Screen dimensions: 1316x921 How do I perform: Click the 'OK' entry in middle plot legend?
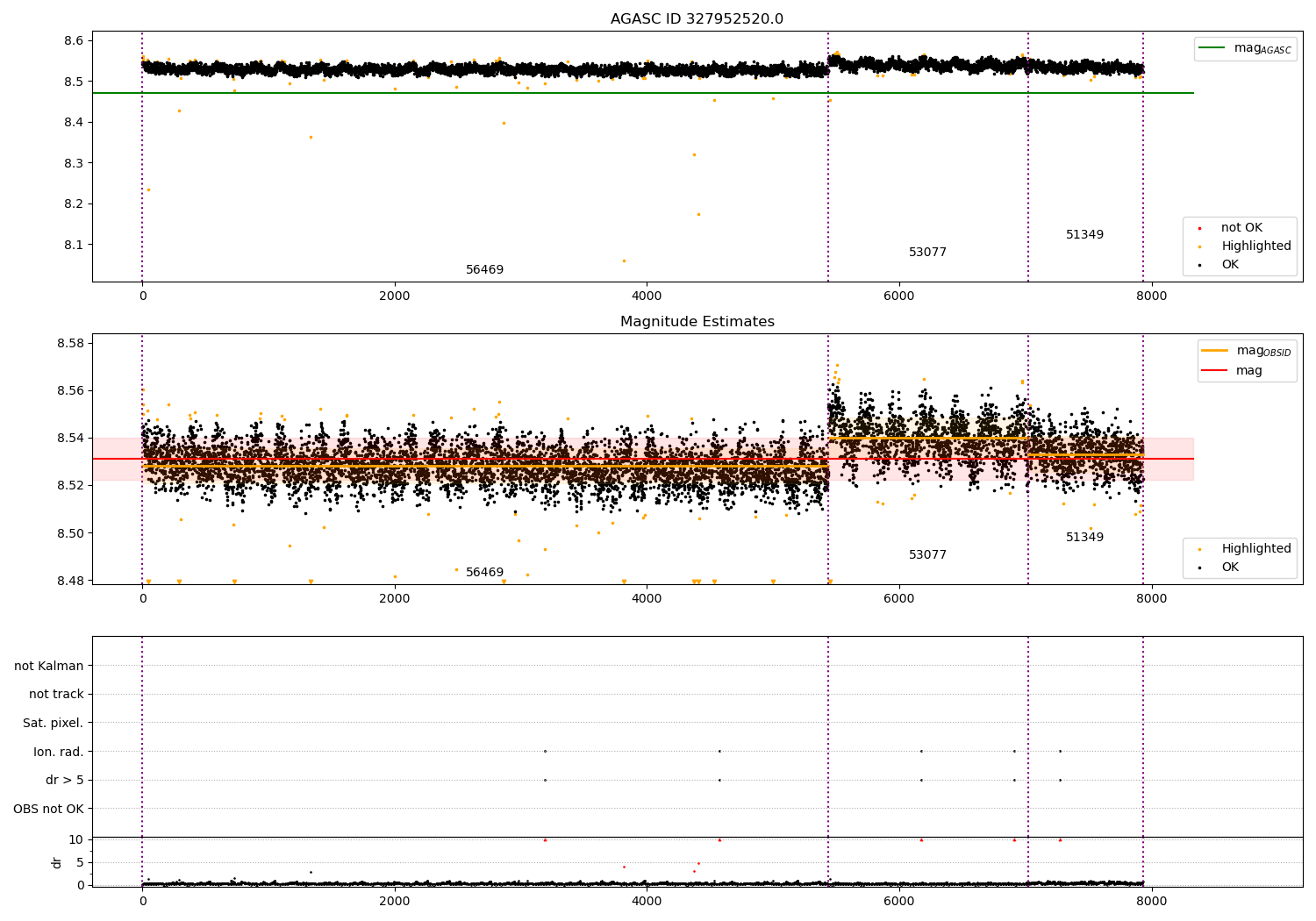[x=1230, y=568]
